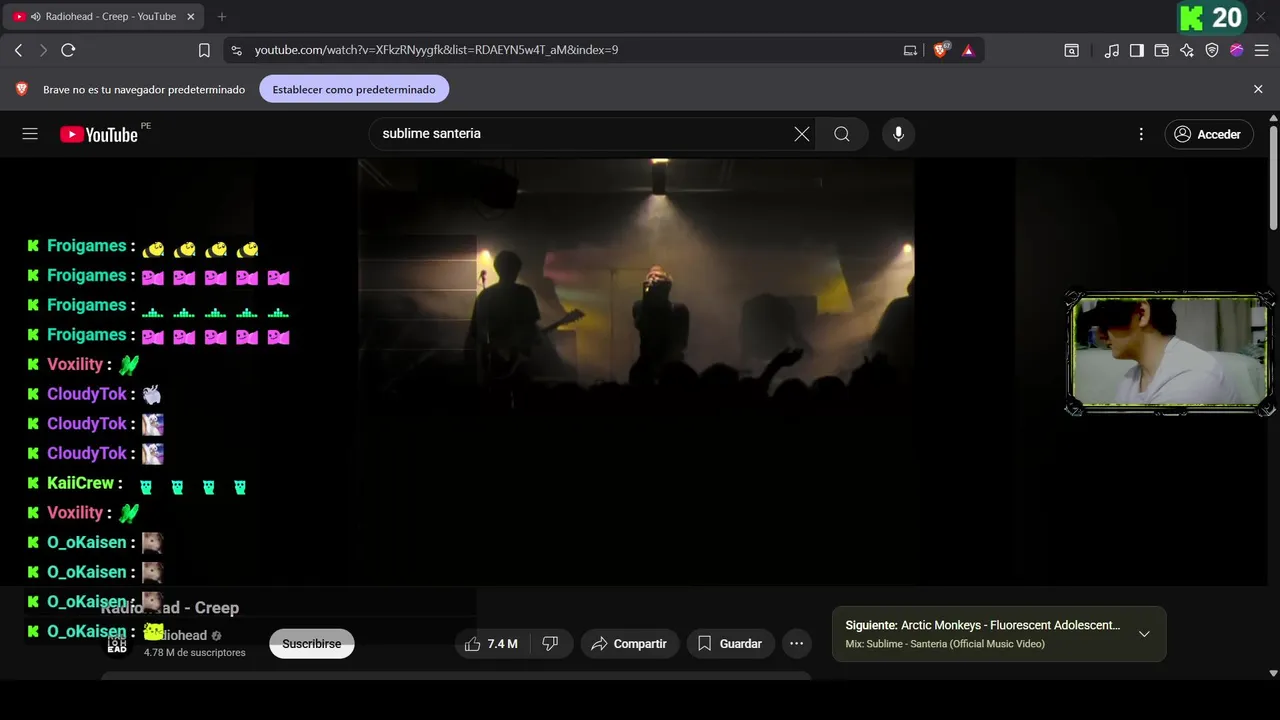Click the browser address bar URL

pyautogui.click(x=436, y=50)
